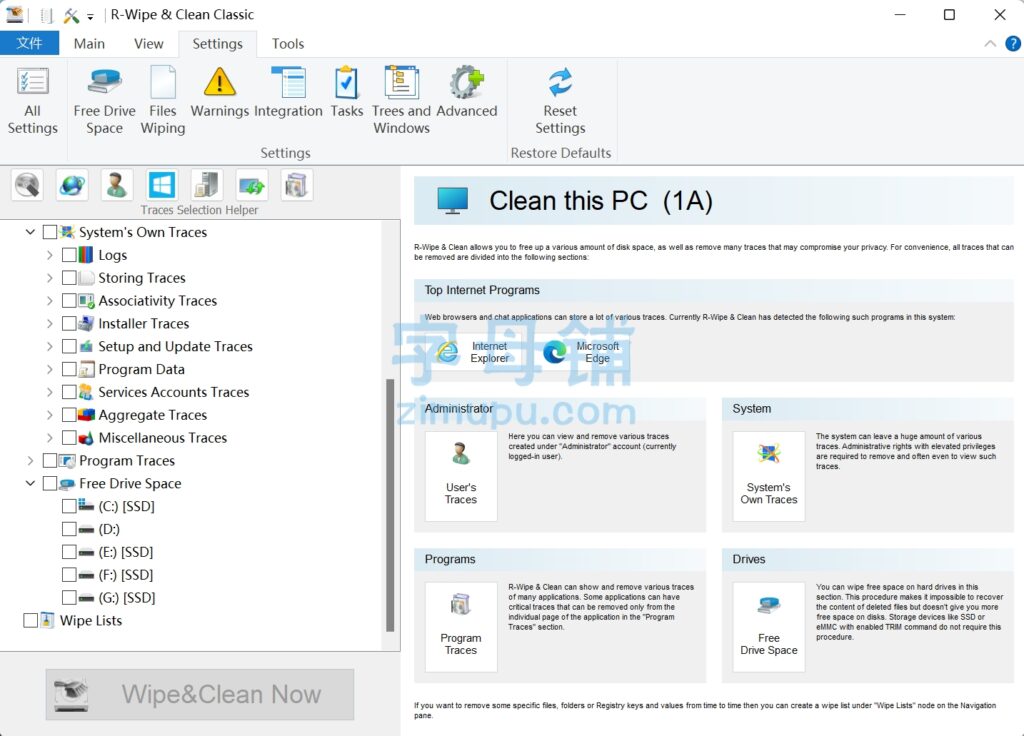Open Files Wiping settings
The image size is (1024, 736).
163,100
